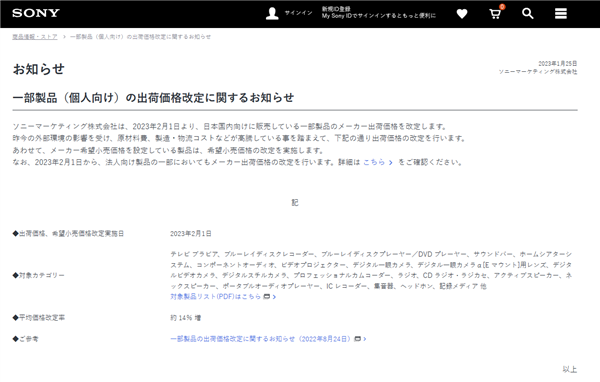Screen dimensions: 600x382
Task: Select ソニーマーケティング株式会社 at top right
Action: click(538, 72)
